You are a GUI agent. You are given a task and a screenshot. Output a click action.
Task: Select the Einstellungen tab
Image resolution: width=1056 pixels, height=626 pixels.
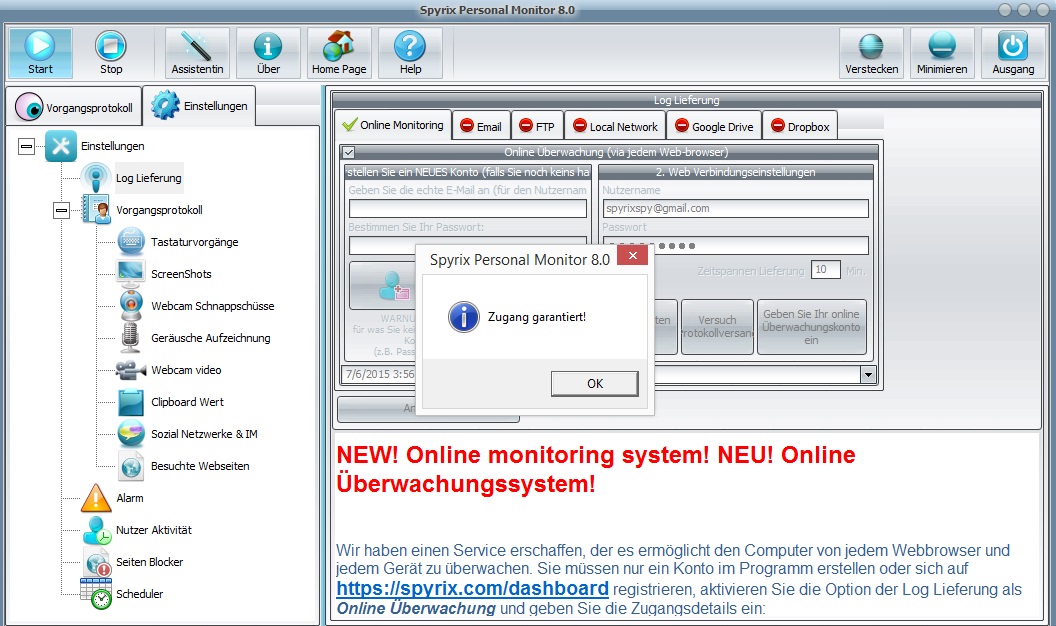pyautogui.click(x=199, y=106)
